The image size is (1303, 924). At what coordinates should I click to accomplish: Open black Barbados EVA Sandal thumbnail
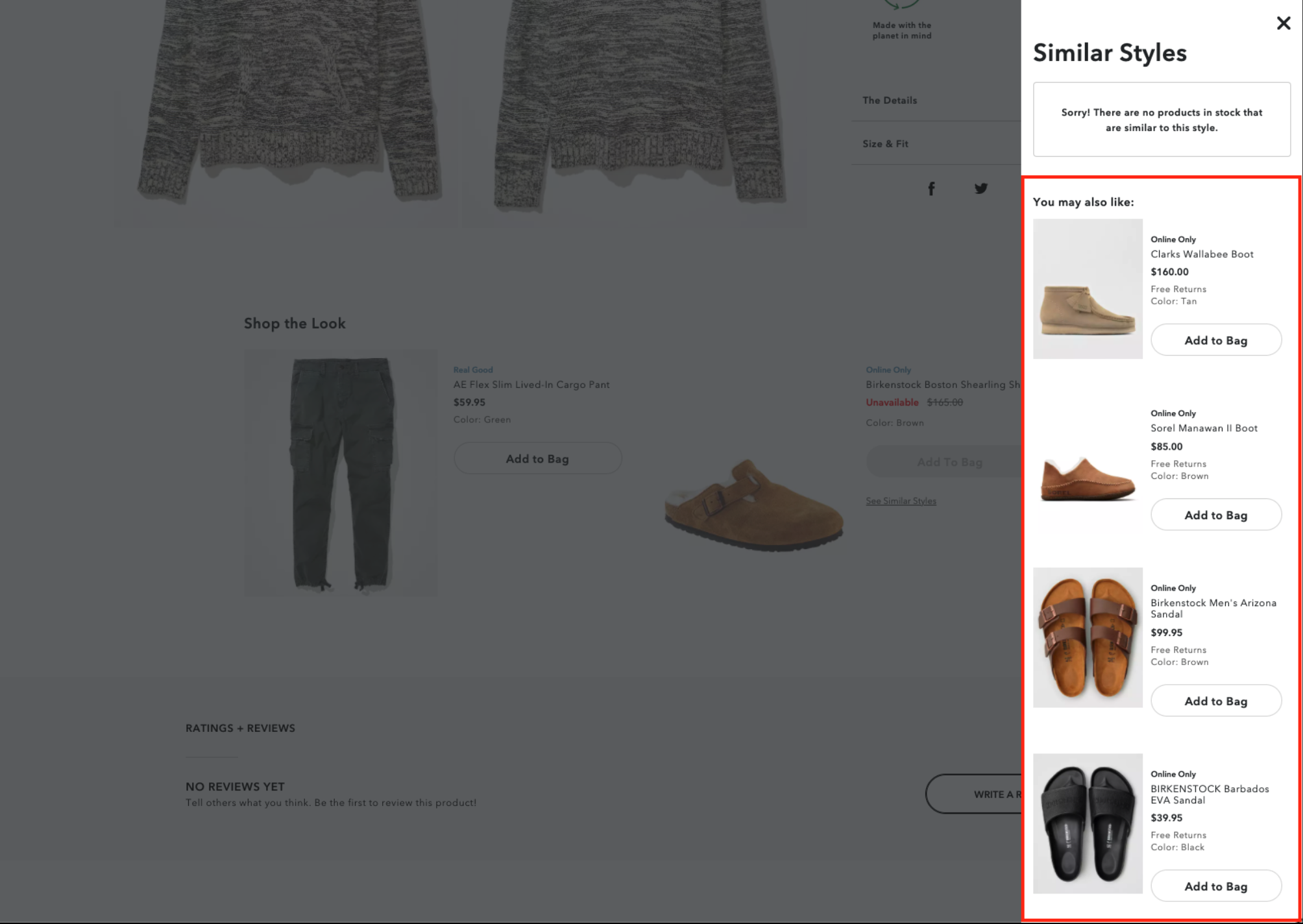pos(1088,823)
